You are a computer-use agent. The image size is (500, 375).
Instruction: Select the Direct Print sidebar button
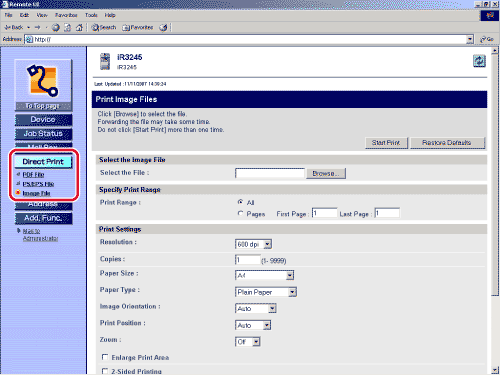43,162
